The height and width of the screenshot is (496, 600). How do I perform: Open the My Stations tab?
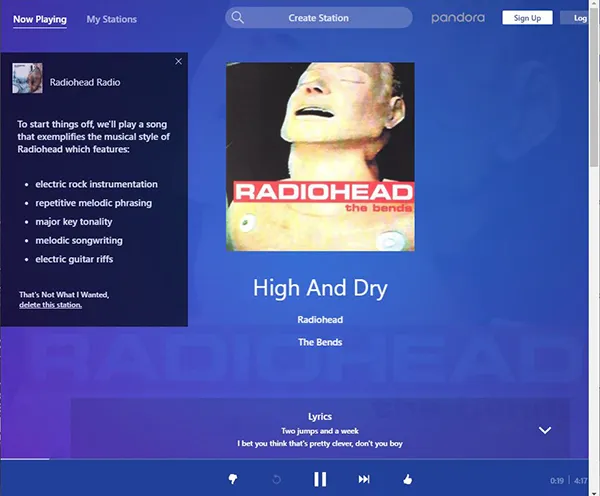(111, 19)
